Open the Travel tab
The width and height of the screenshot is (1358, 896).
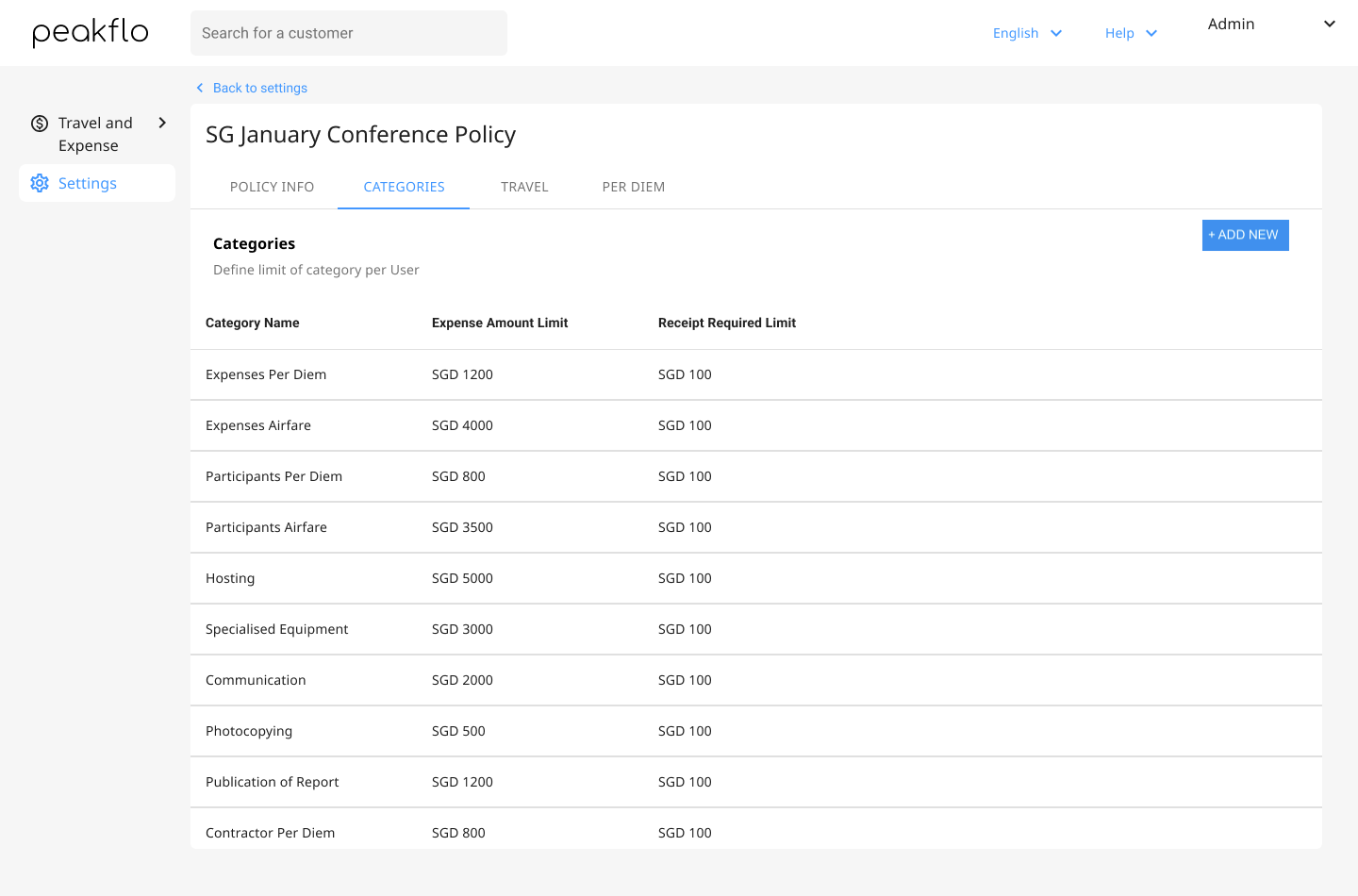(x=524, y=187)
